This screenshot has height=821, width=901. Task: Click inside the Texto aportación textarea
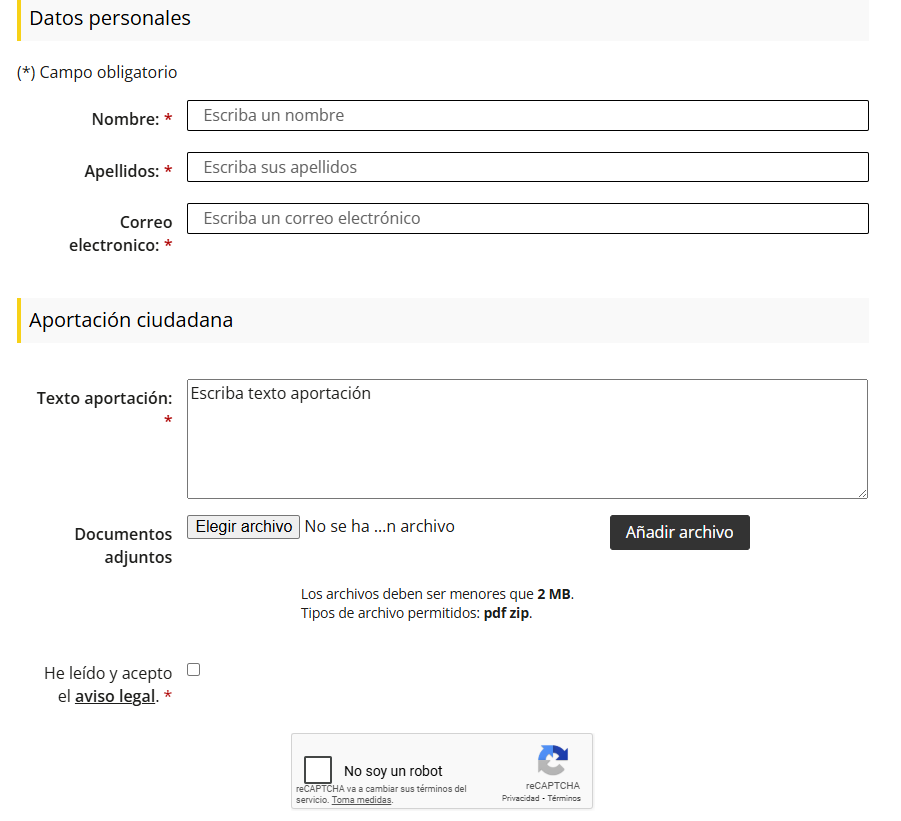point(527,438)
